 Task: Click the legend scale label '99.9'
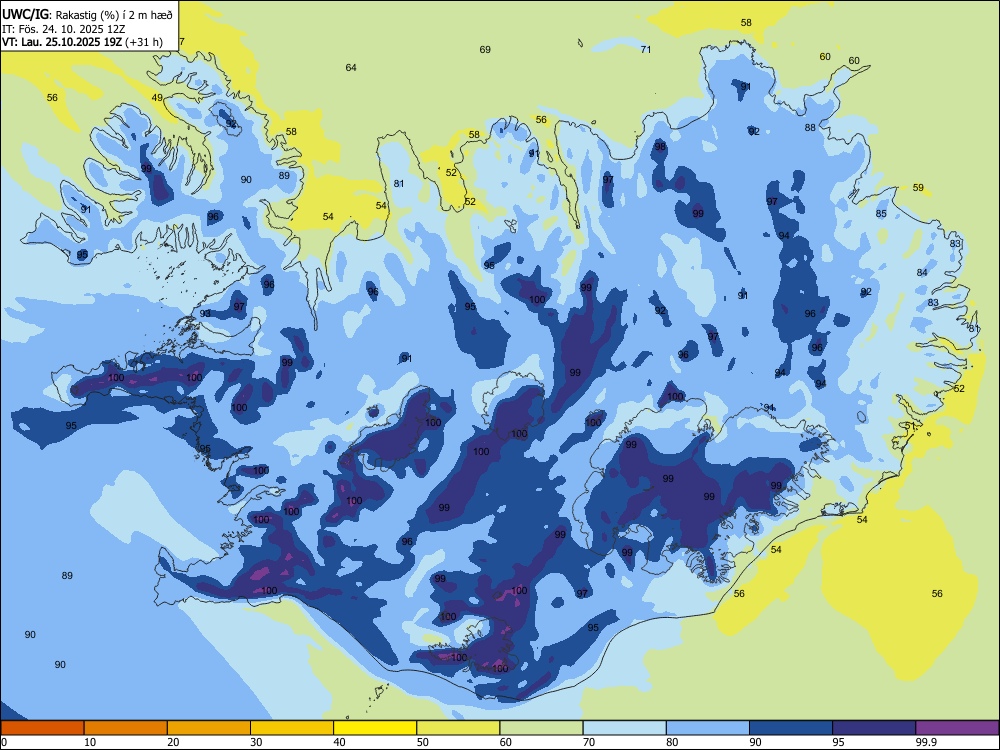pos(926,742)
